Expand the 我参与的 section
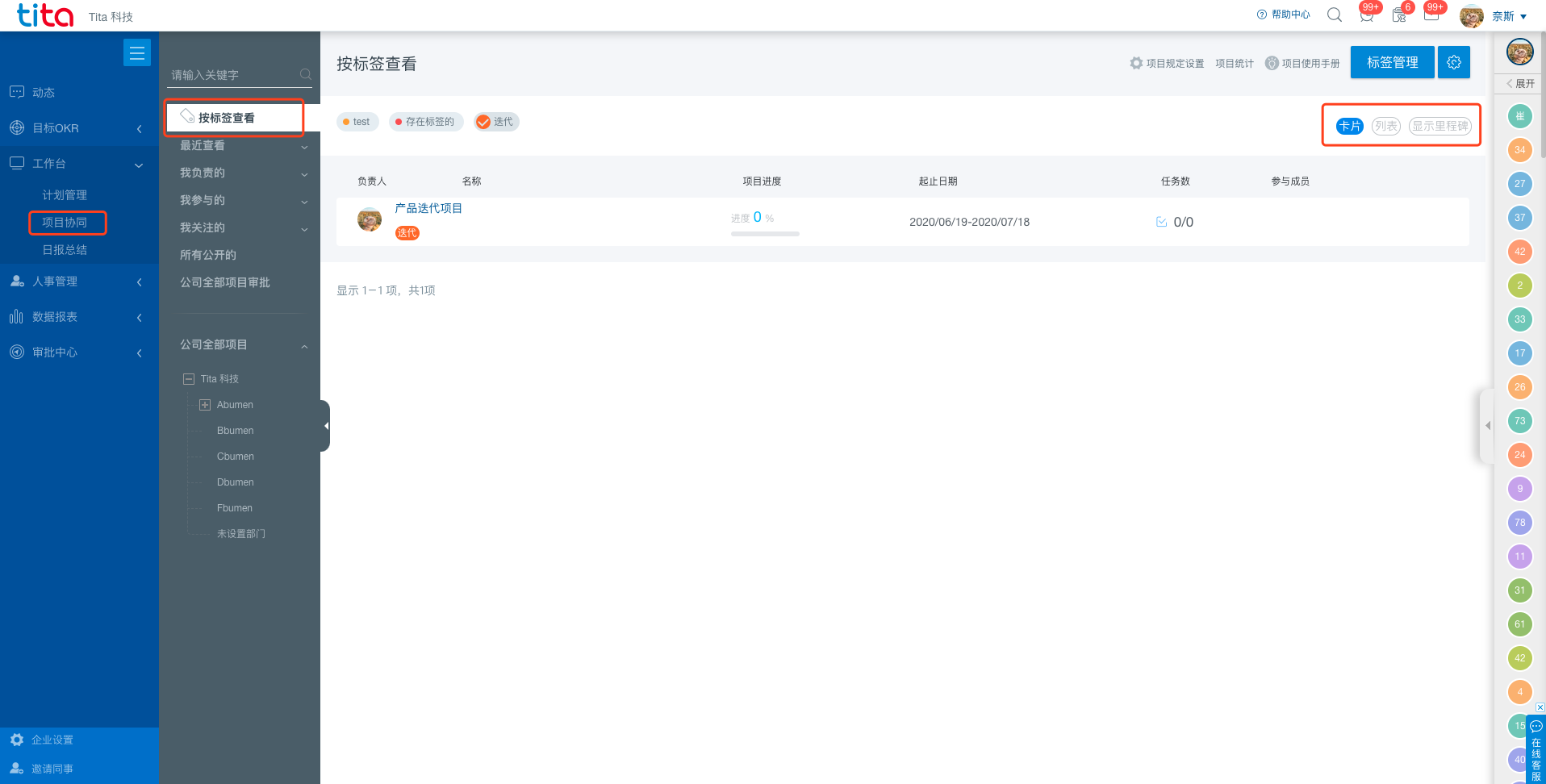The width and height of the screenshot is (1546, 784). pos(304,202)
